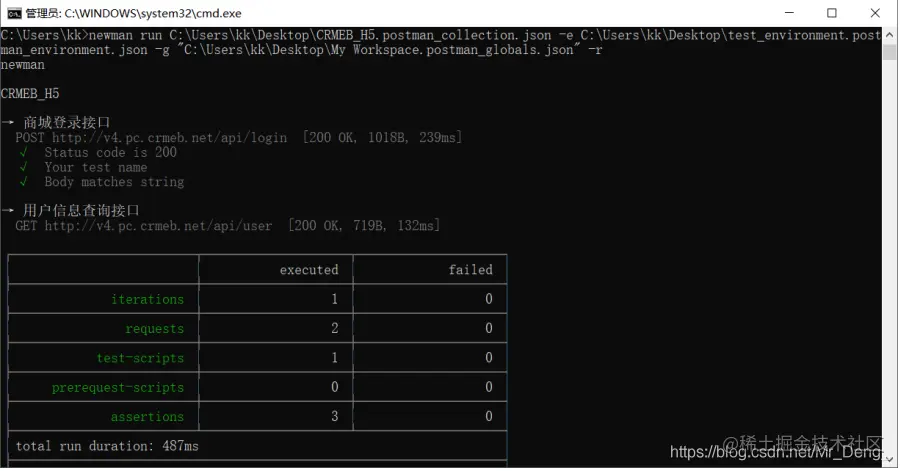Screen dimensions: 900x471
Task: Click the scrollbar down arrow
Action: click(x=890, y=460)
